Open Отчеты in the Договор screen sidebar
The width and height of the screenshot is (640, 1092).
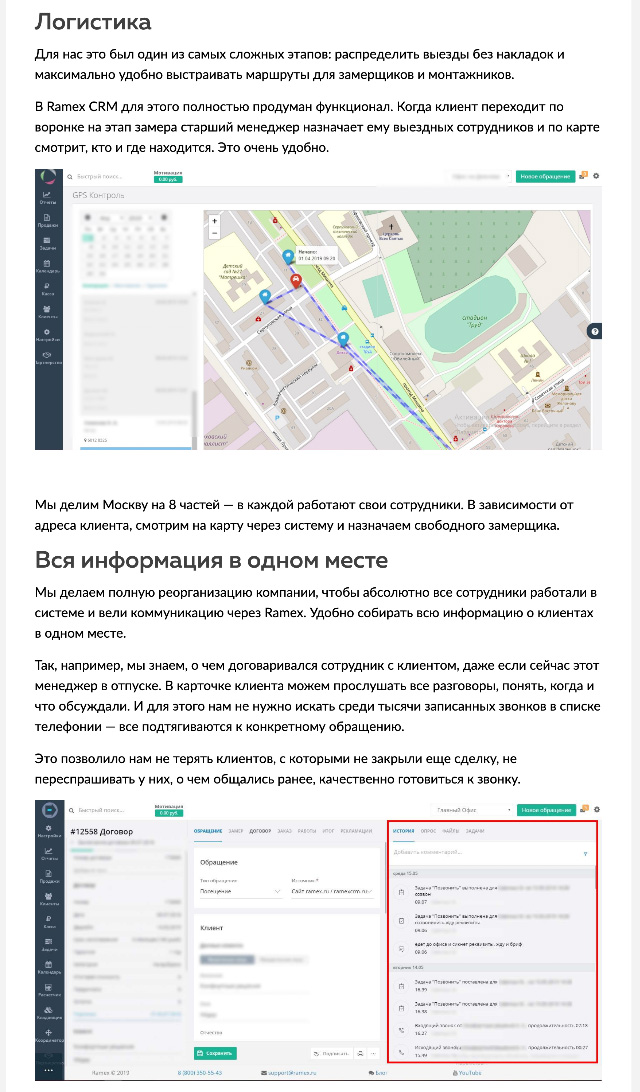tap(48, 853)
